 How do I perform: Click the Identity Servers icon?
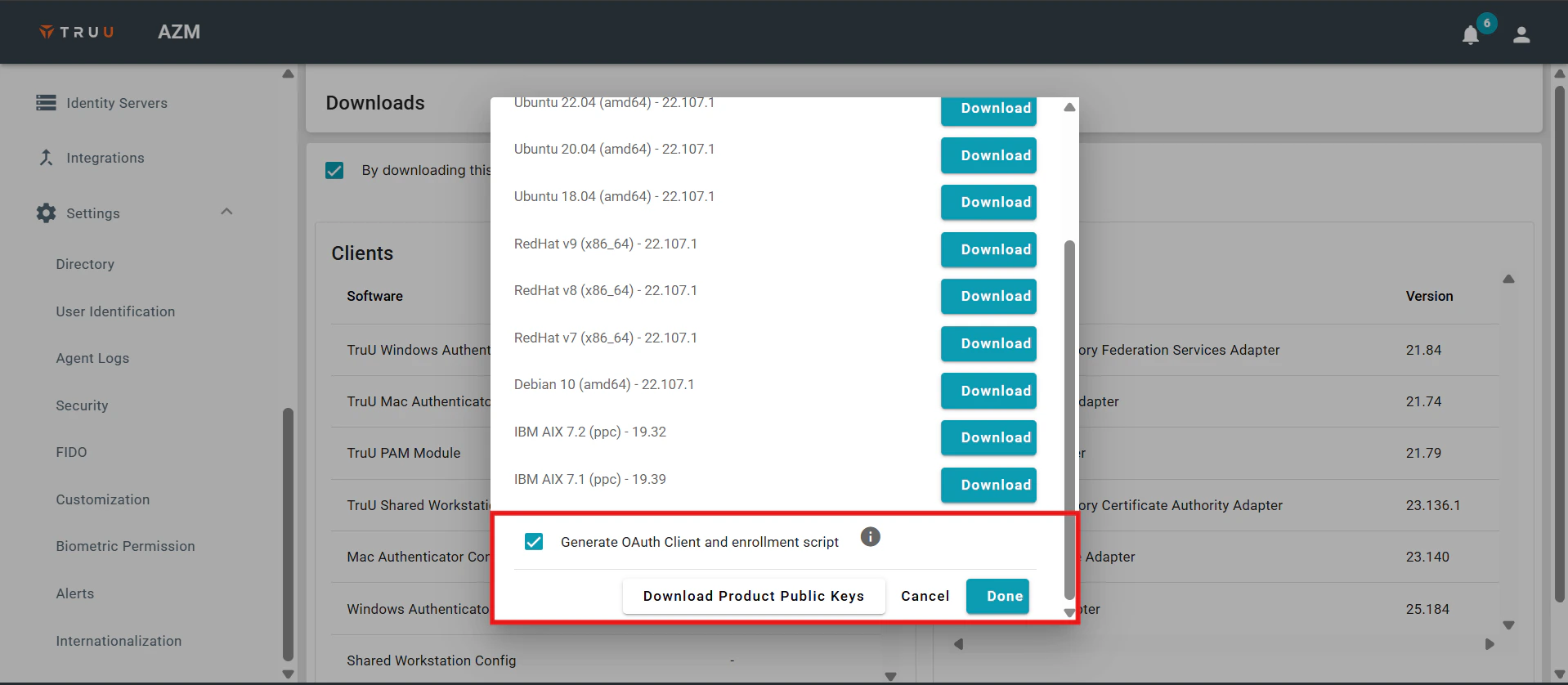coord(46,102)
